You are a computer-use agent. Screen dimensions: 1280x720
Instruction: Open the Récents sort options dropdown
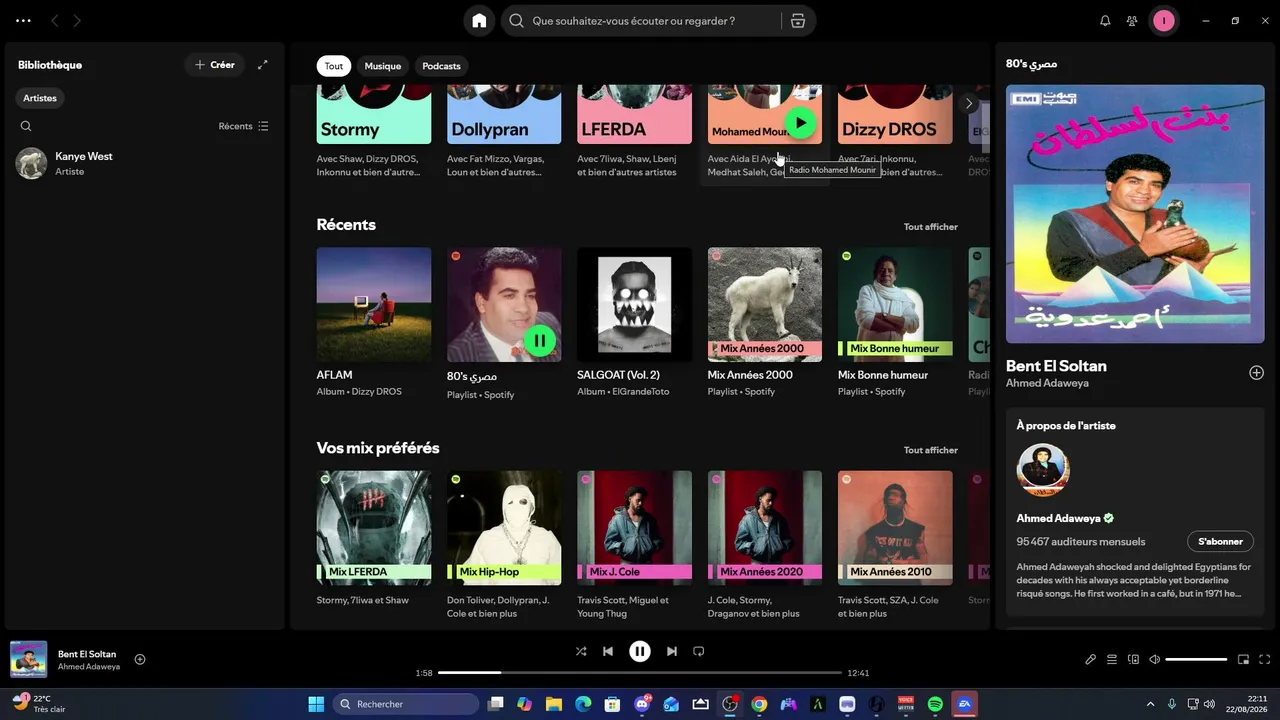click(x=244, y=126)
